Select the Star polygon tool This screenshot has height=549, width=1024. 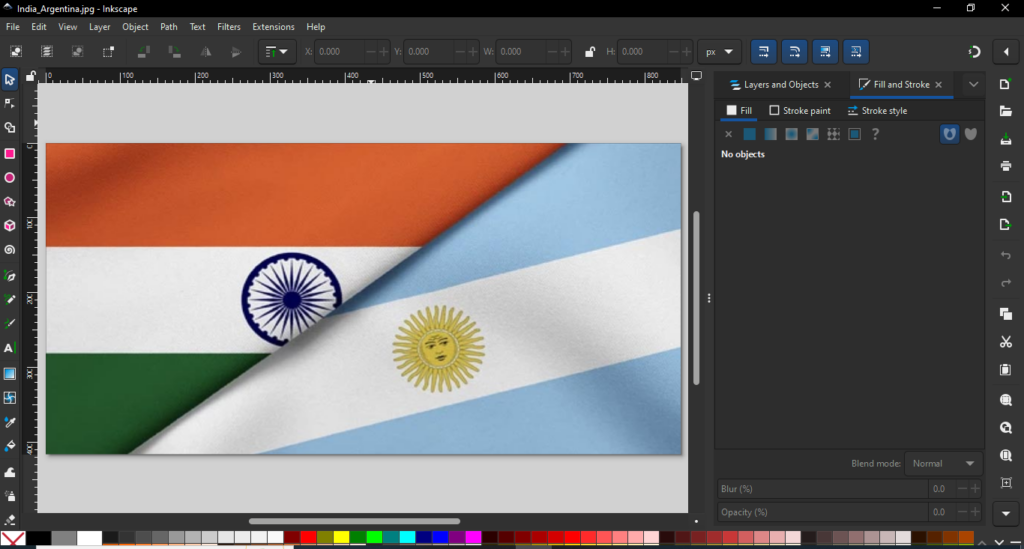[x=10, y=202]
